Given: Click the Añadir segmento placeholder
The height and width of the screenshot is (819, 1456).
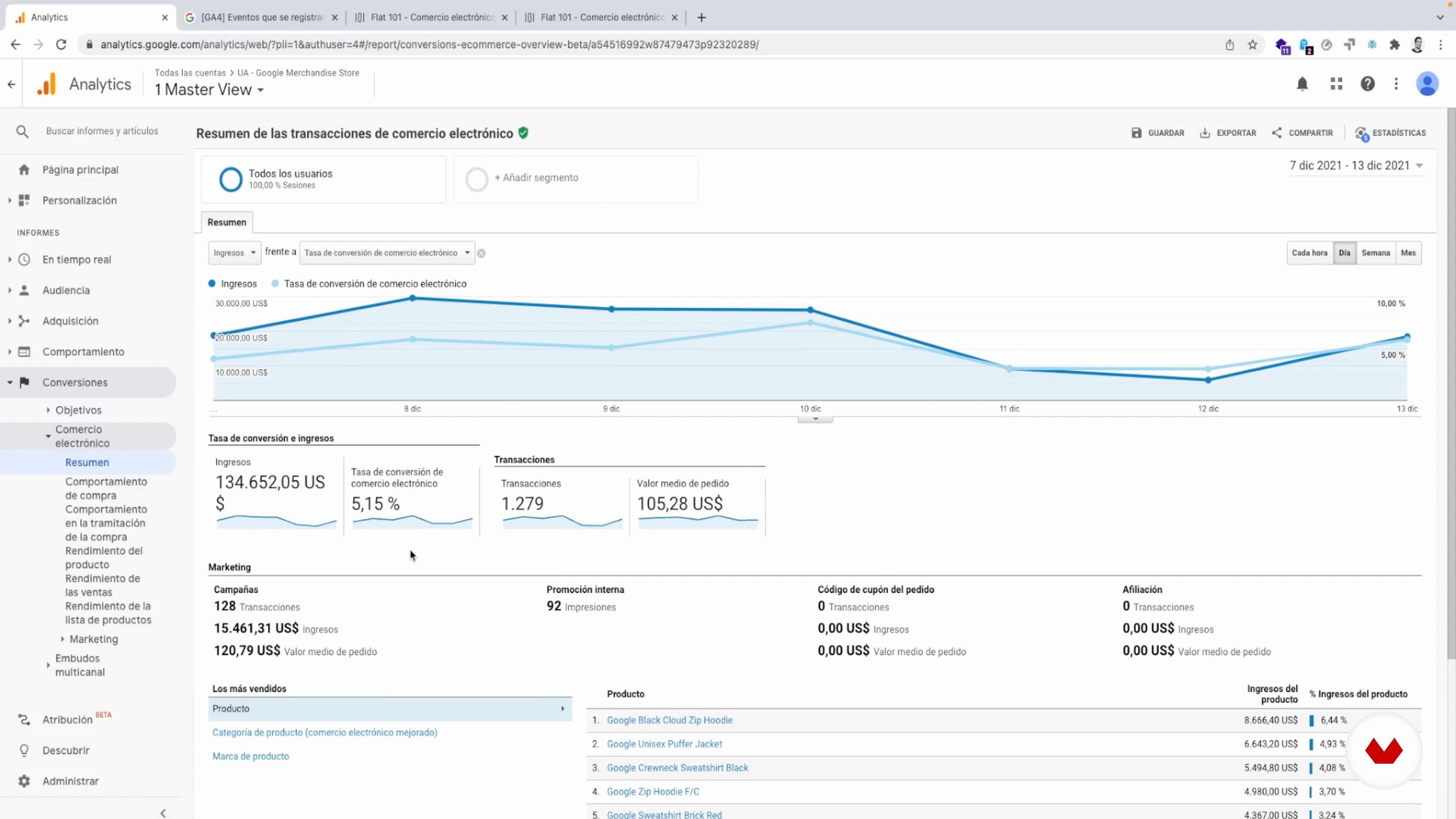Looking at the screenshot, I should pyautogui.click(x=576, y=179).
